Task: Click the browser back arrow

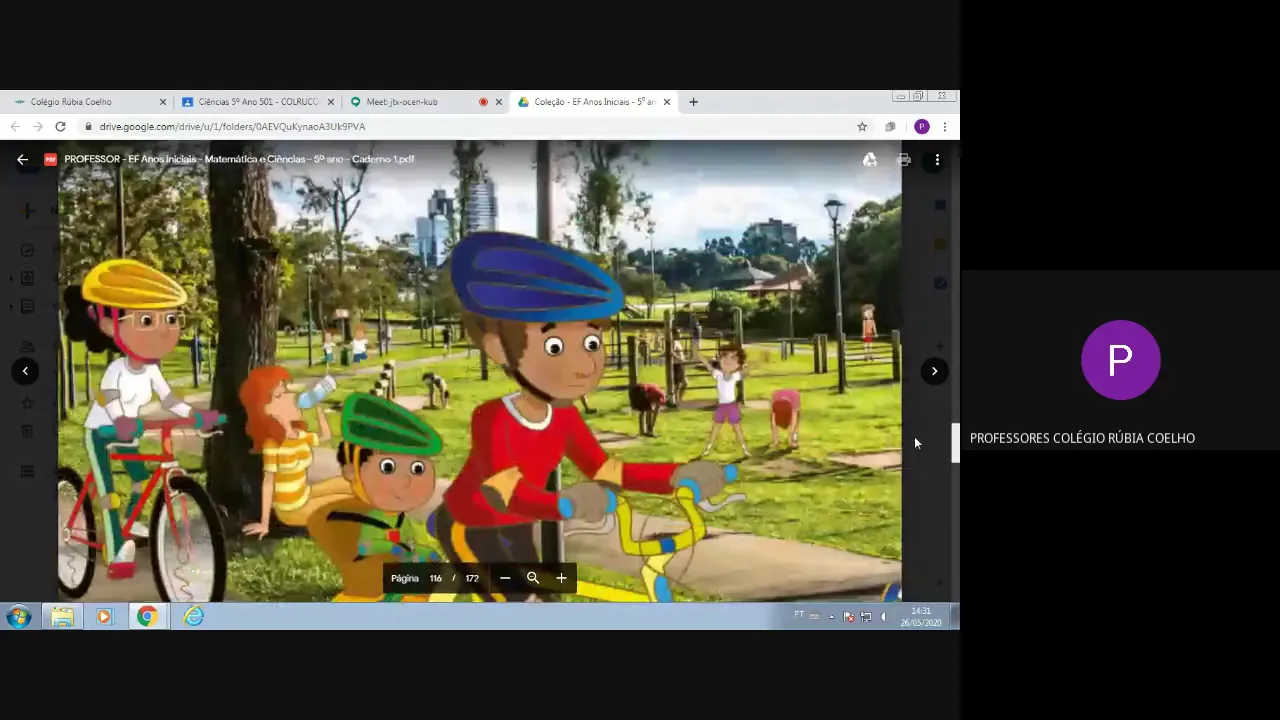Action: [15, 127]
